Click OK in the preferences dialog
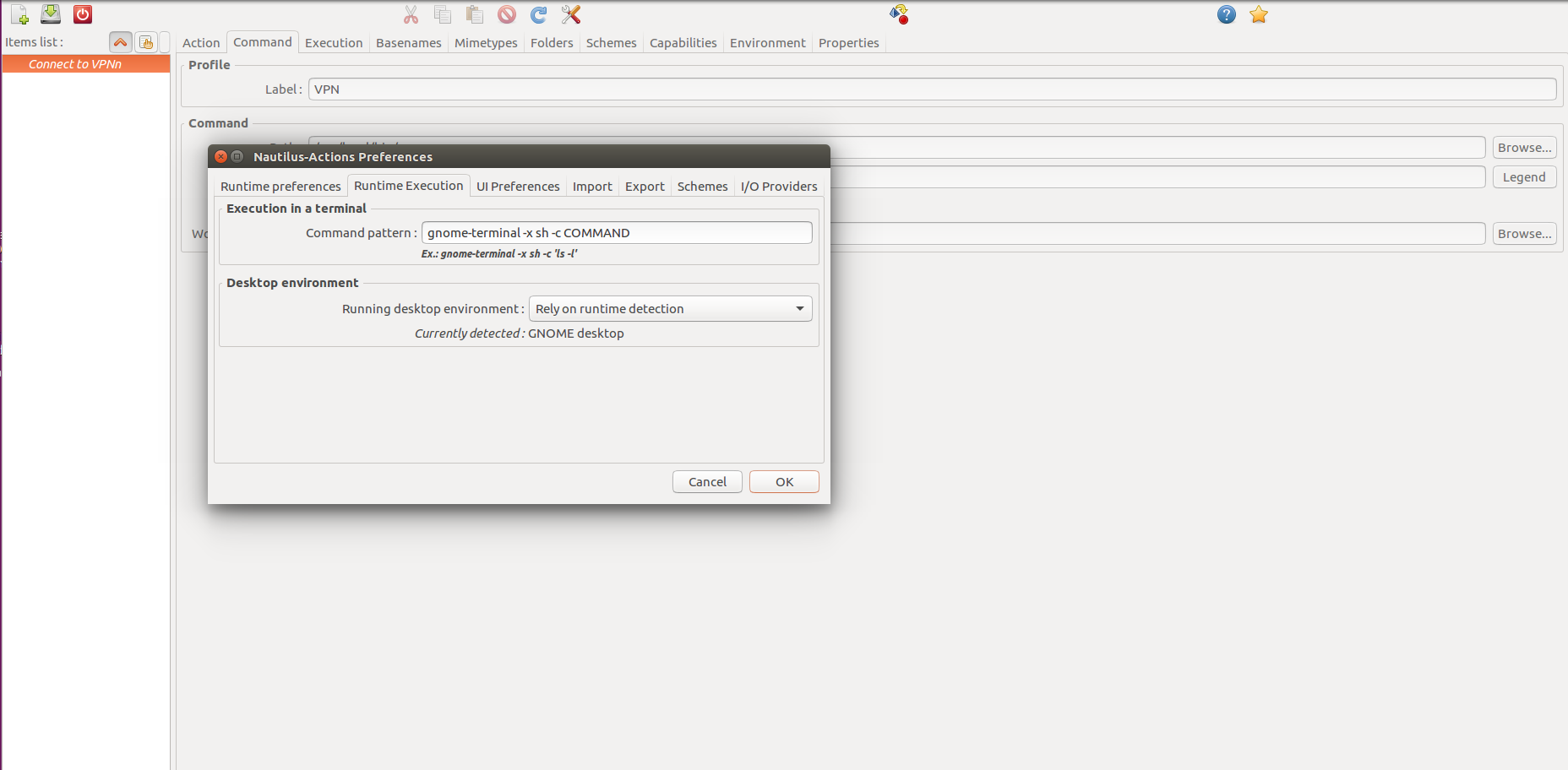Image resolution: width=1568 pixels, height=770 pixels. pyautogui.click(x=784, y=482)
